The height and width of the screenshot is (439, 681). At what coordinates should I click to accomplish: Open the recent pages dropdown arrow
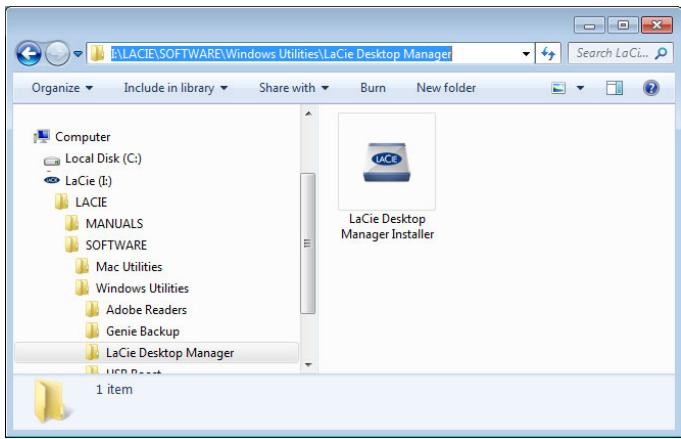pyautogui.click(x=78, y=54)
